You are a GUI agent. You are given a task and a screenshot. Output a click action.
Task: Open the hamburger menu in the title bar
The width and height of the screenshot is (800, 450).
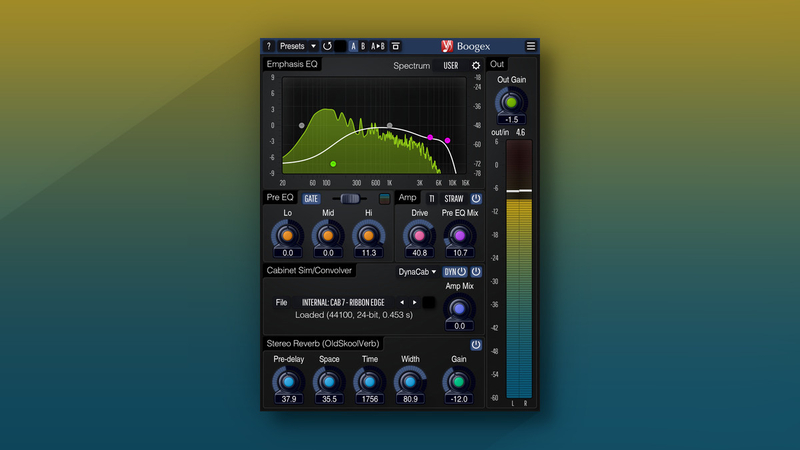pos(531,46)
